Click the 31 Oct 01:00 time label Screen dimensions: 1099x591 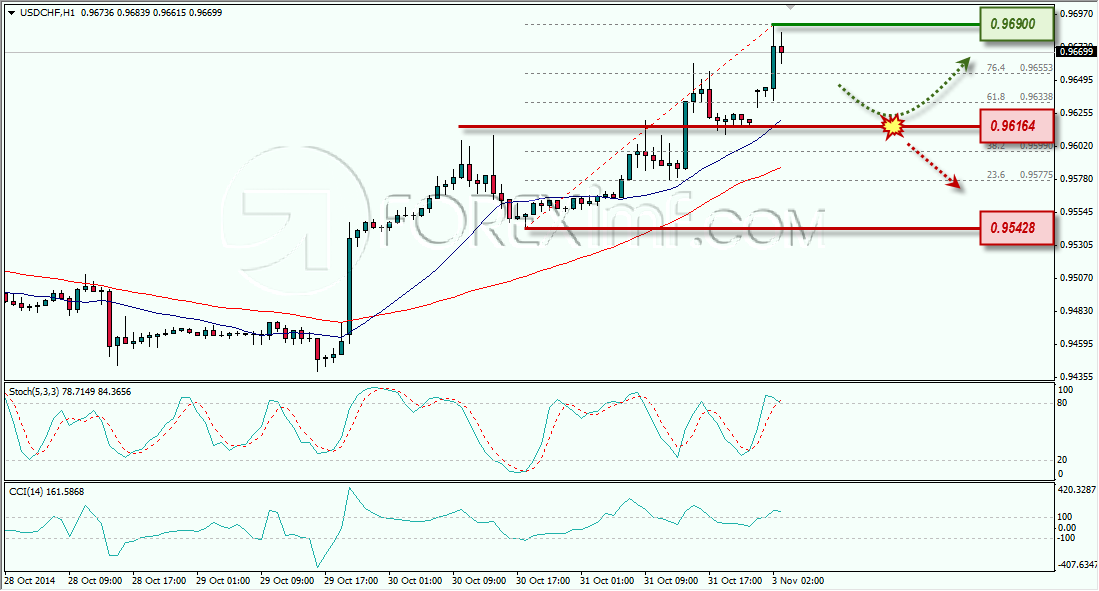point(607,580)
